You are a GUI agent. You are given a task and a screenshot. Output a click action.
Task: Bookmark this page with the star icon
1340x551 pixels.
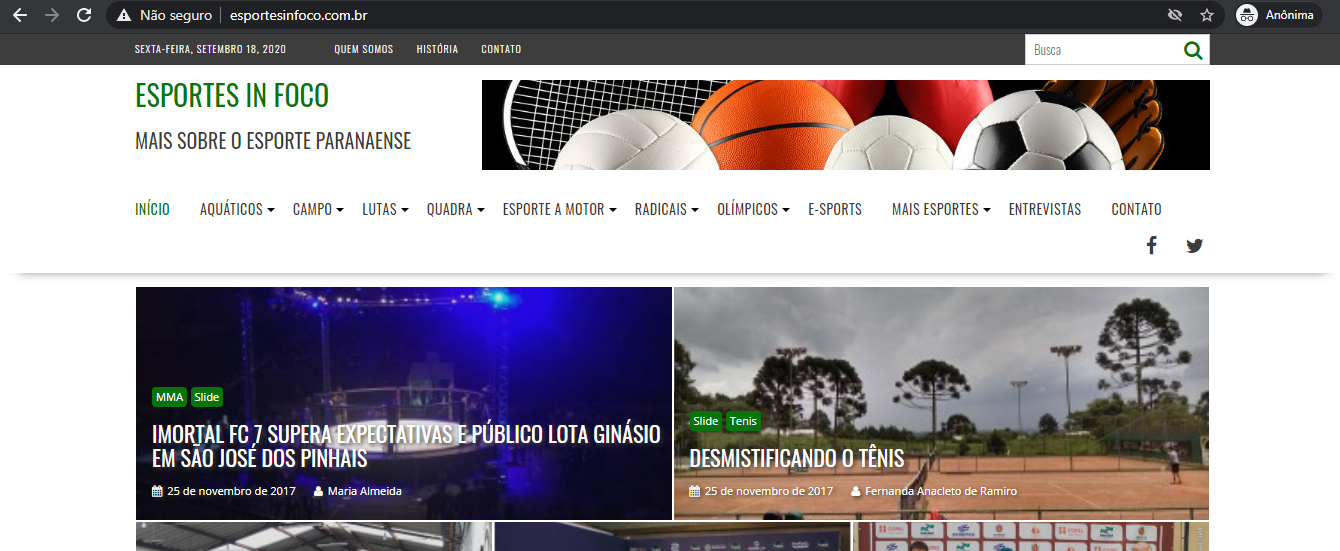point(1207,15)
